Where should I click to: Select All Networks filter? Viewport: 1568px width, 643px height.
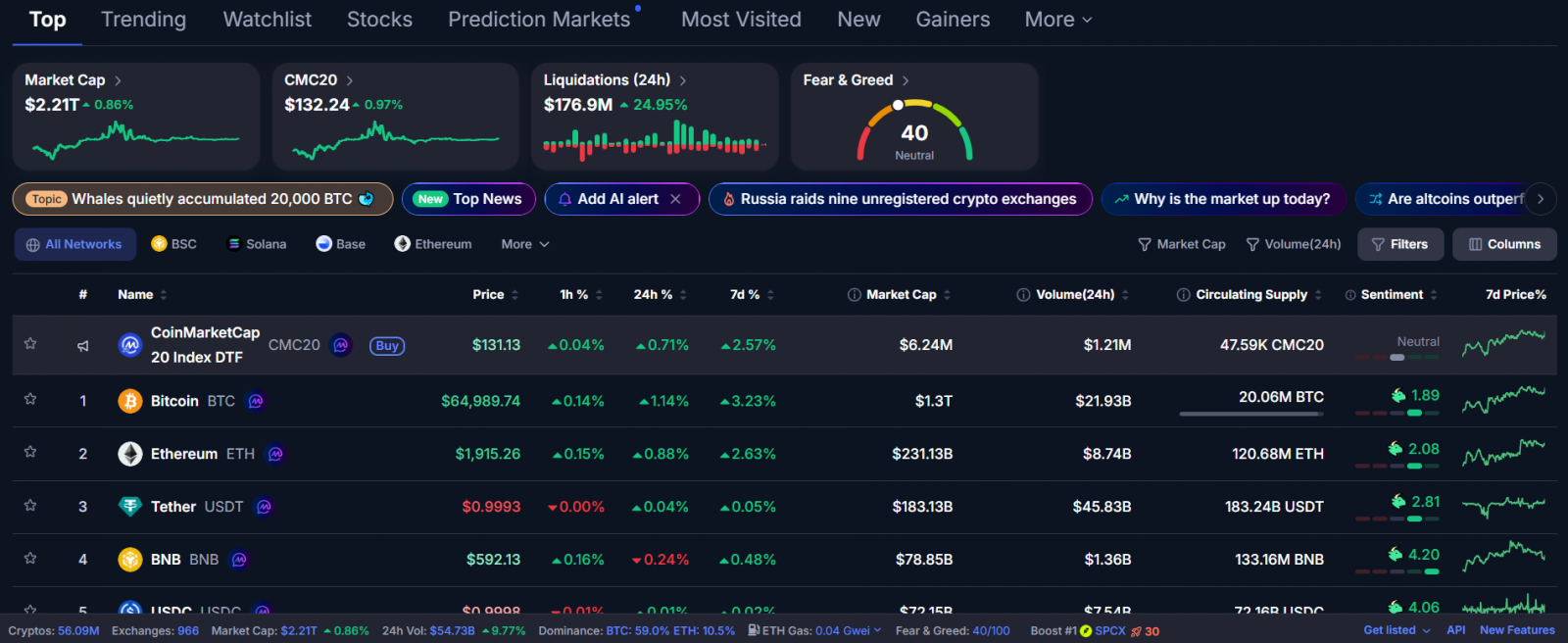click(74, 244)
